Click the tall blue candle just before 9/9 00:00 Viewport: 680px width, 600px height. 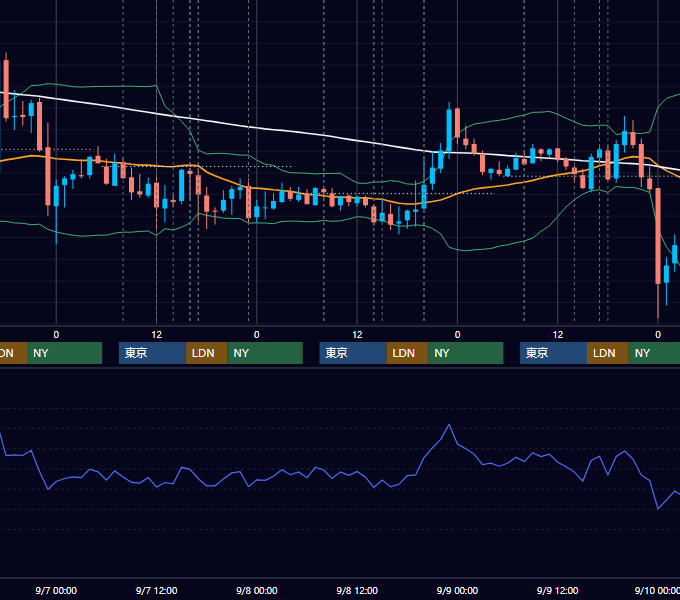click(449, 130)
